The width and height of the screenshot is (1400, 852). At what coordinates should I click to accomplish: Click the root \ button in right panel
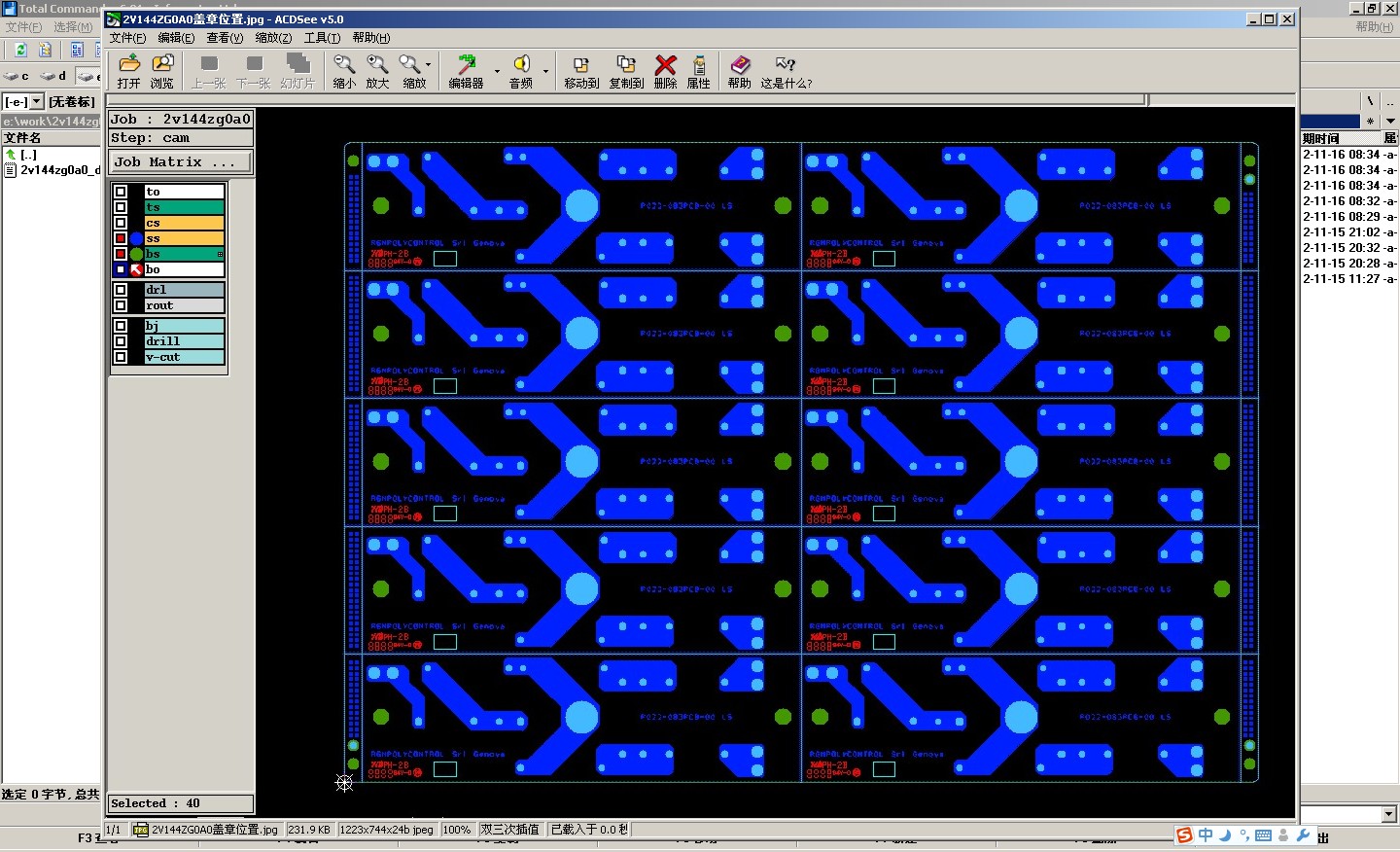click(1371, 101)
